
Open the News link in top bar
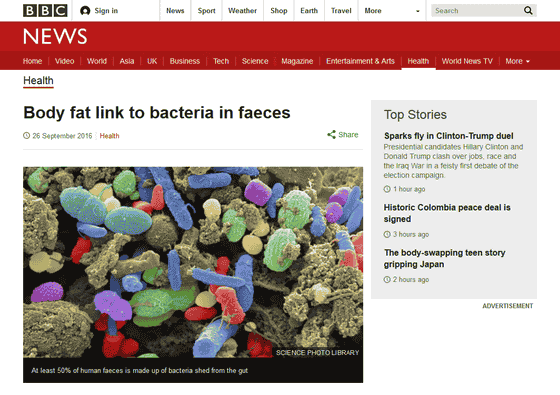pos(175,11)
